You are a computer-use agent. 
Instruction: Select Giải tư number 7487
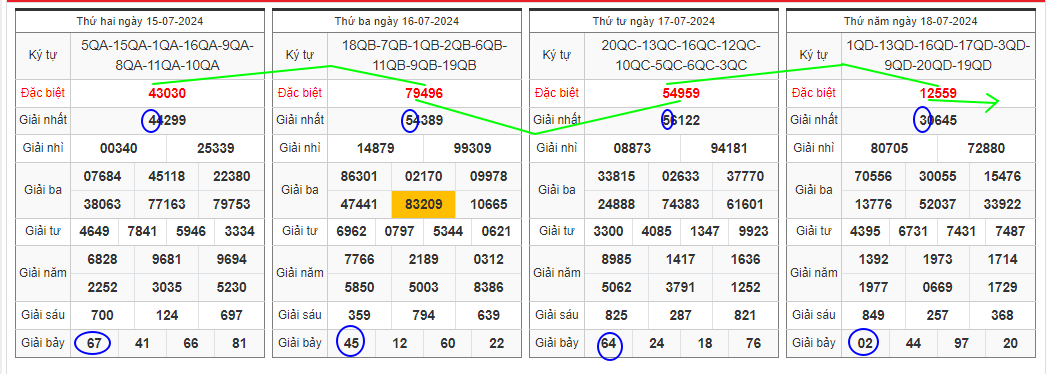tap(1010, 231)
